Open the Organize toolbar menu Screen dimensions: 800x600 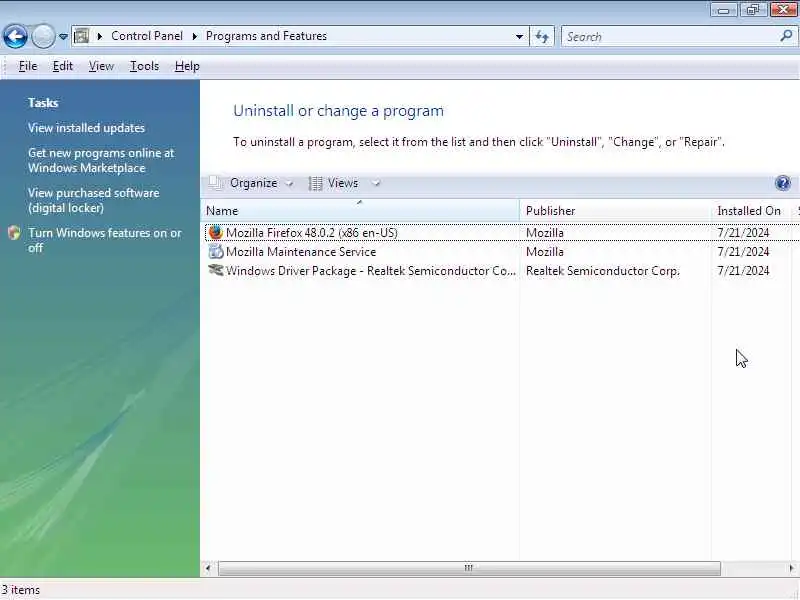coord(254,183)
